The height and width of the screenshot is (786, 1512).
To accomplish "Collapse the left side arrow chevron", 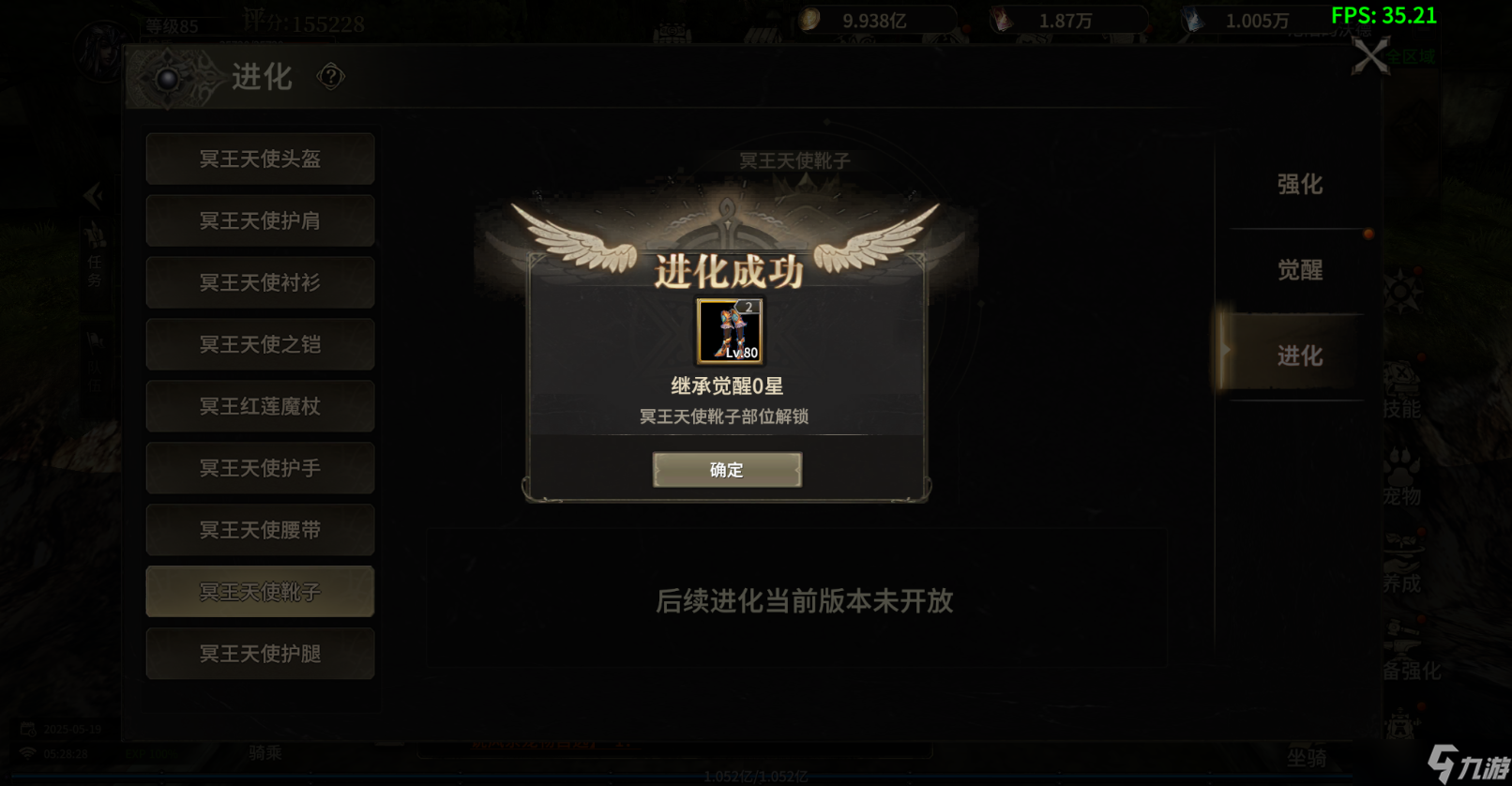I will [x=93, y=196].
